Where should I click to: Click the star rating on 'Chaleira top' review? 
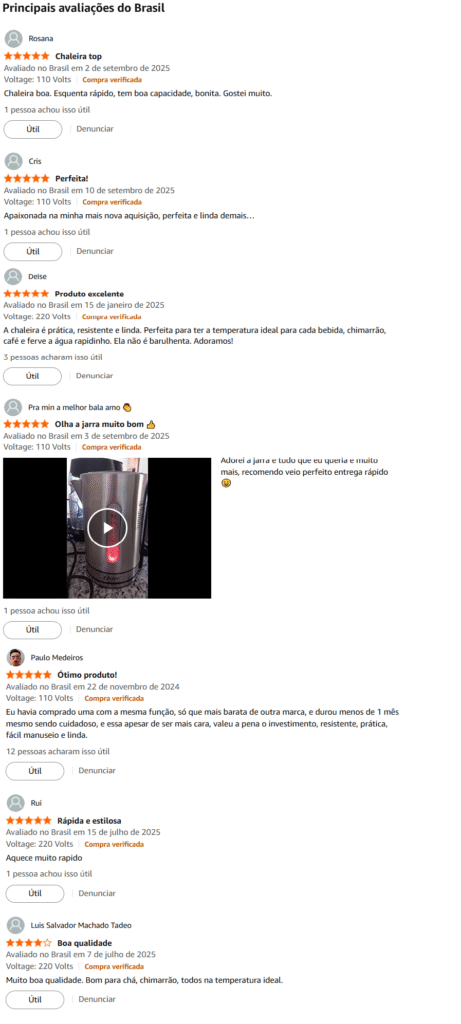click(x=27, y=56)
